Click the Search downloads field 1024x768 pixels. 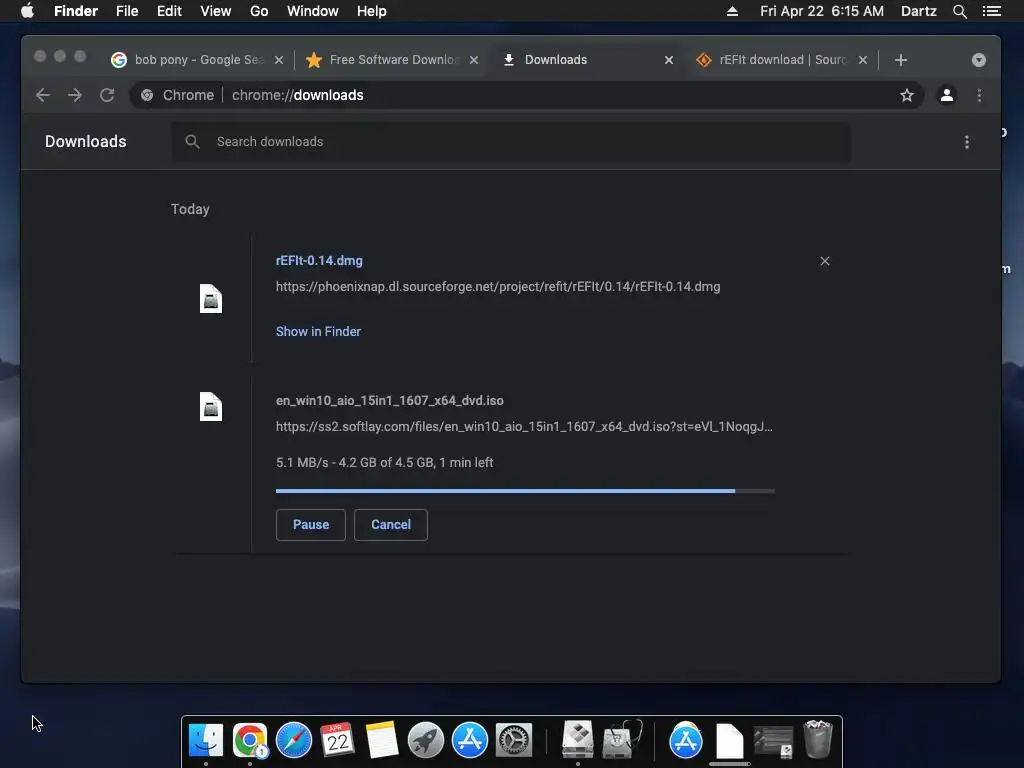click(x=511, y=142)
